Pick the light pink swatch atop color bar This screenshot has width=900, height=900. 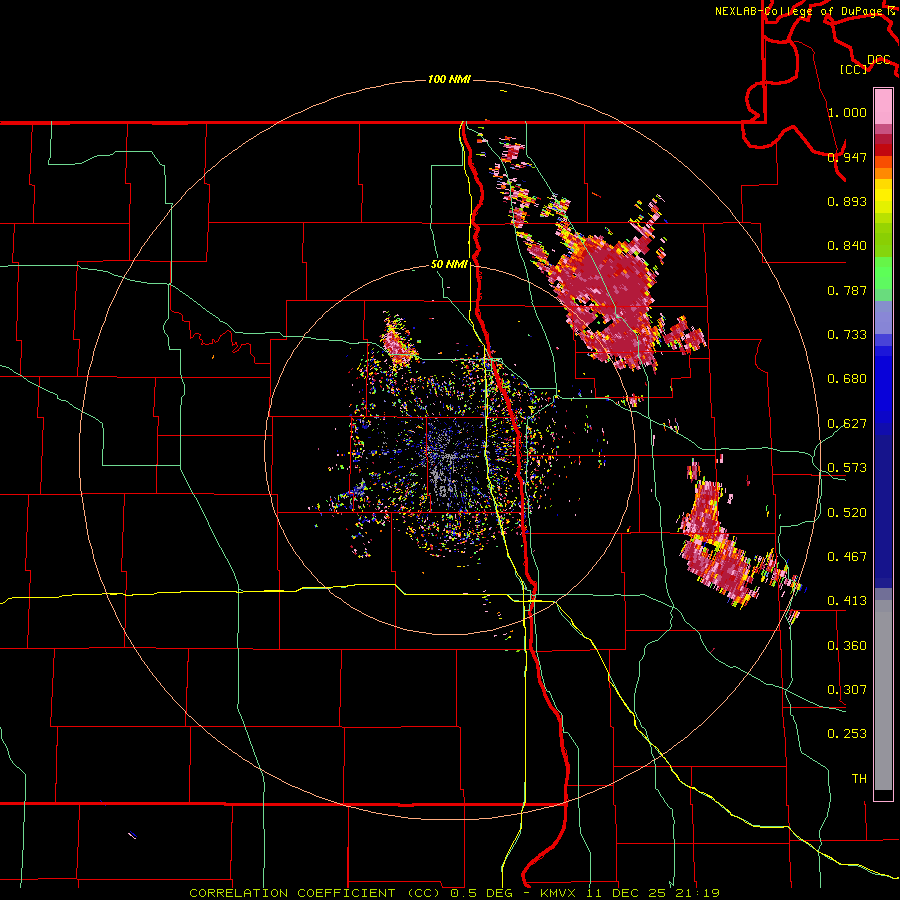(x=883, y=107)
